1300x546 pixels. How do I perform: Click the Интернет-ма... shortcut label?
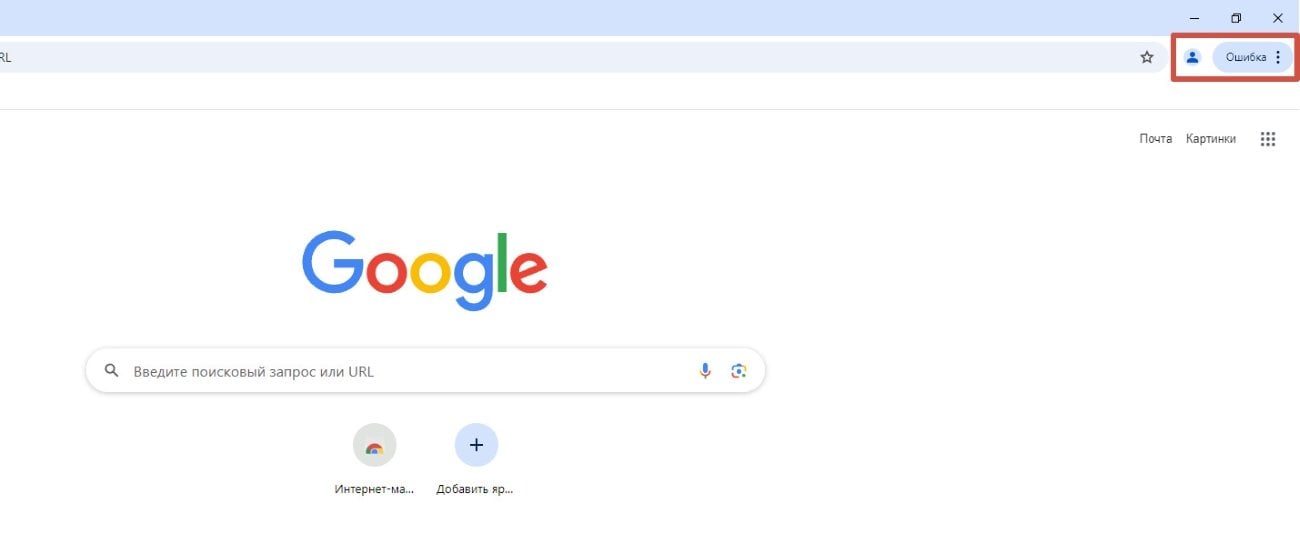tap(374, 490)
